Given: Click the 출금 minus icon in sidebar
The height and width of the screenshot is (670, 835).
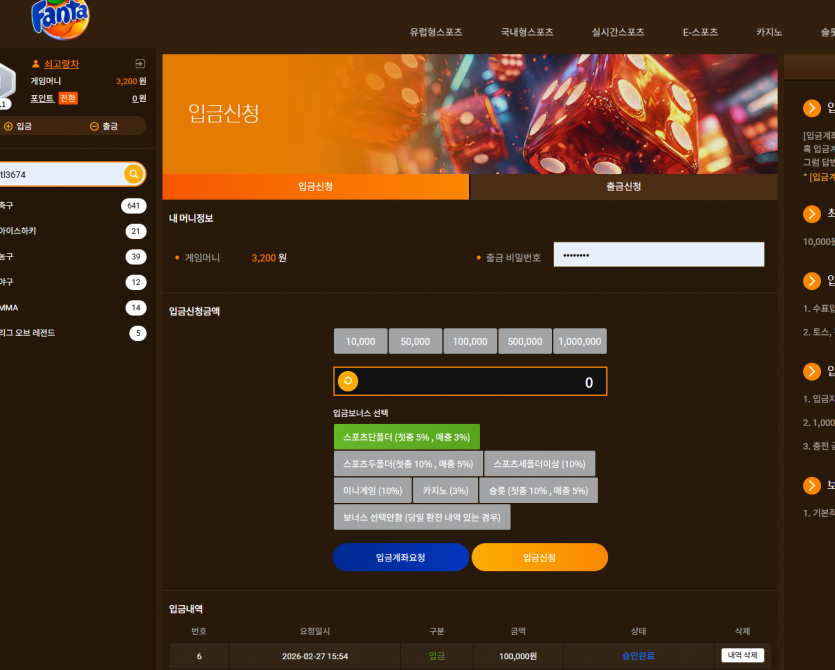Looking at the screenshot, I should point(94,126).
